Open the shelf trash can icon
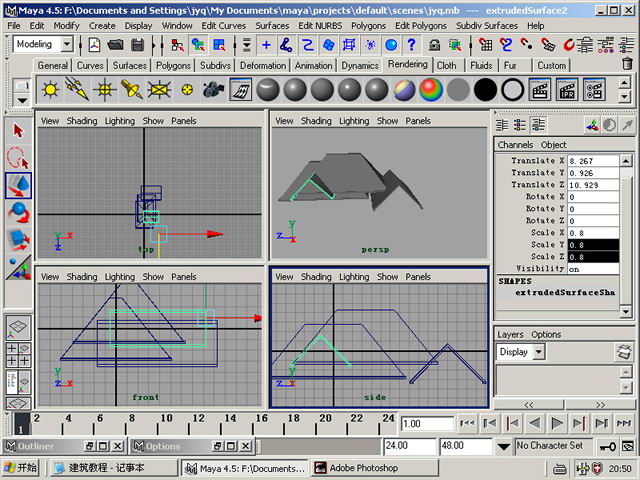The width and height of the screenshot is (640, 480). point(627,64)
